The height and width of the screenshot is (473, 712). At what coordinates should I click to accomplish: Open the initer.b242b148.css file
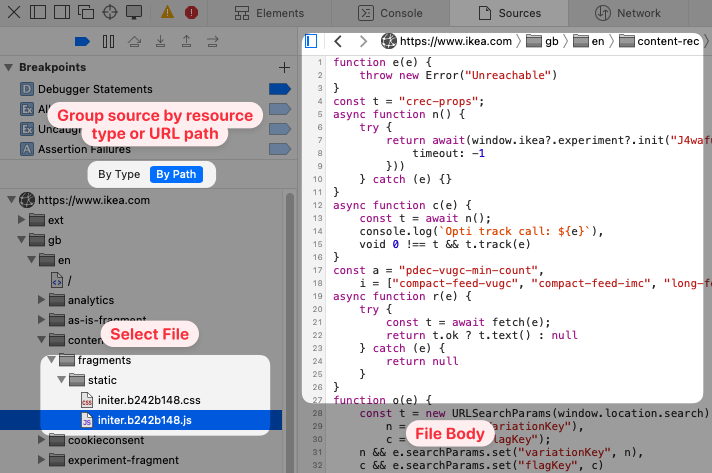(x=141, y=400)
